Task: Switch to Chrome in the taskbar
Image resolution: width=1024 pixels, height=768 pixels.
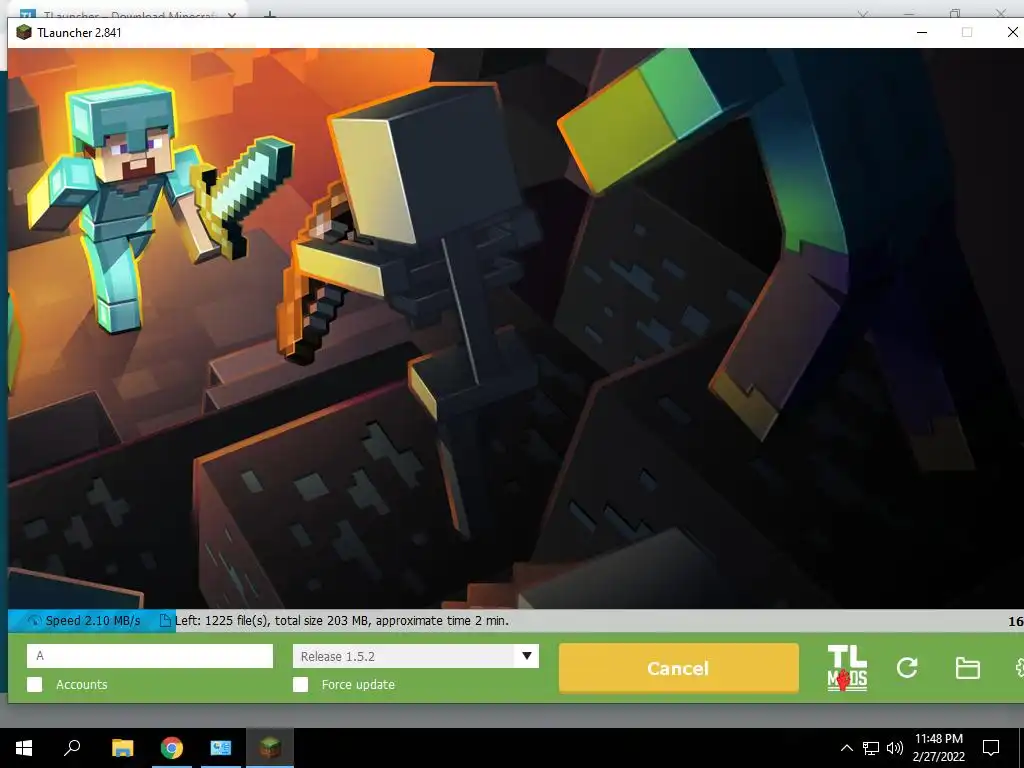Action: 172,748
